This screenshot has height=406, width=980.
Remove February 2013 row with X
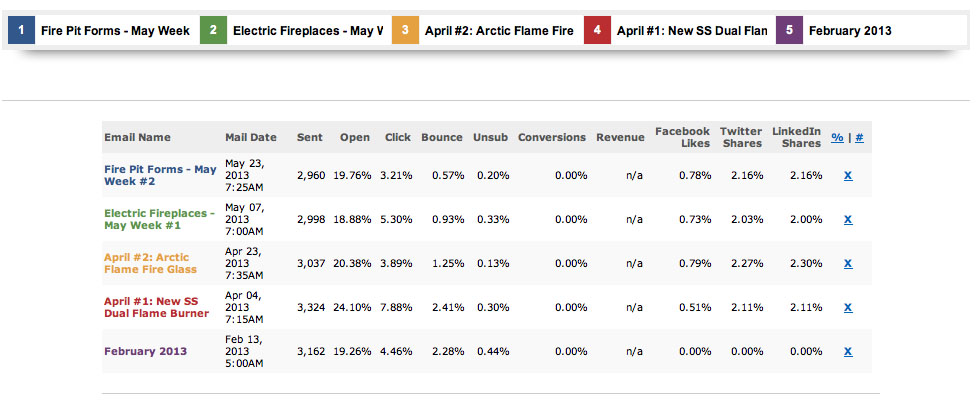pos(848,351)
